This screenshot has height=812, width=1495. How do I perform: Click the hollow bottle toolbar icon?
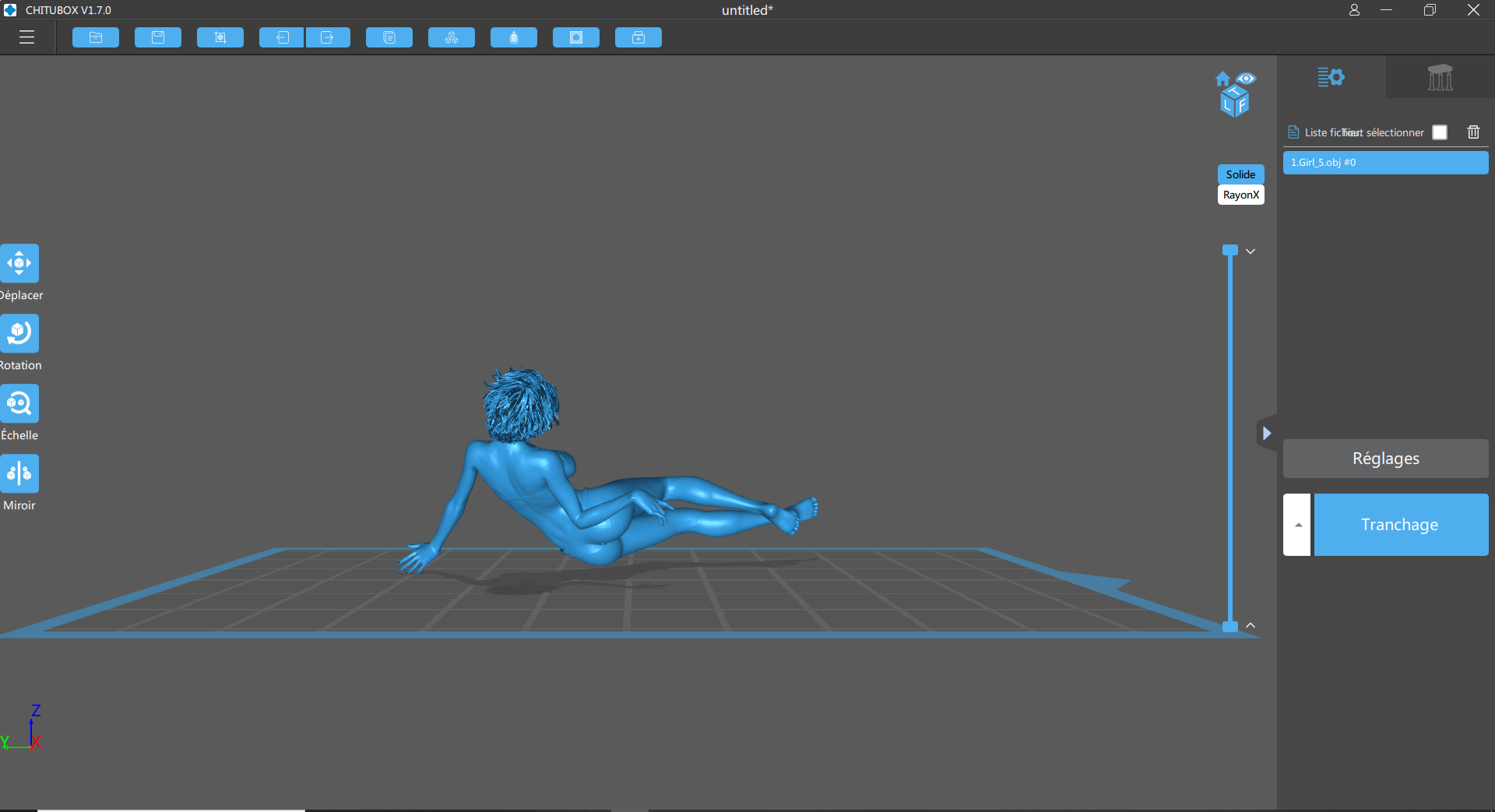514,37
